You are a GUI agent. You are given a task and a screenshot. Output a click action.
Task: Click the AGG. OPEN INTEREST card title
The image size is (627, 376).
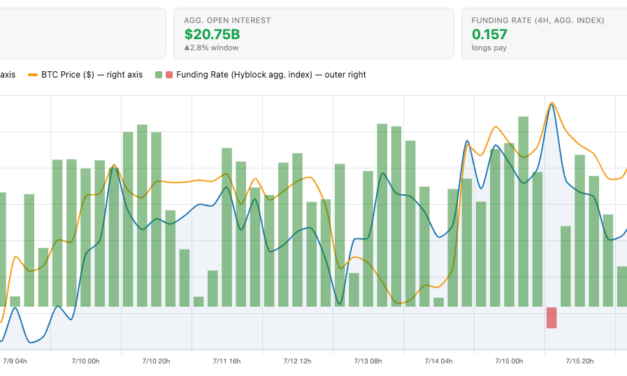tap(227, 20)
